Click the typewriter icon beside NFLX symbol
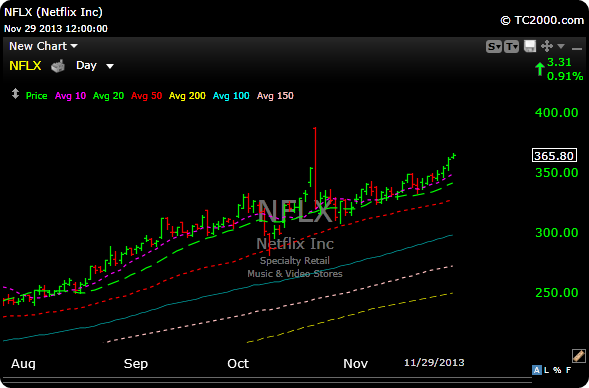 [x=58, y=66]
